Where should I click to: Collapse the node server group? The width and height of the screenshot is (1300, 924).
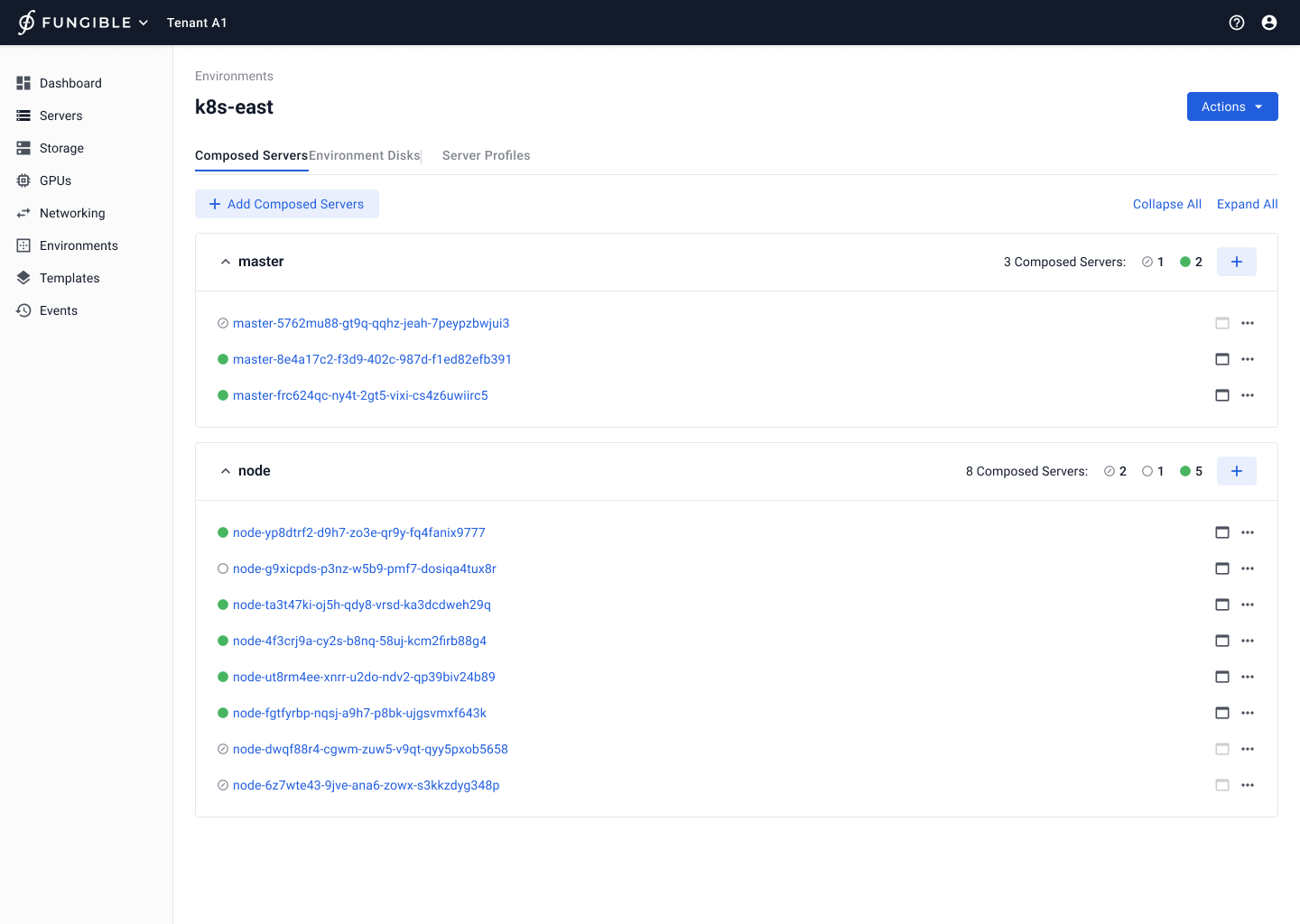coord(226,471)
